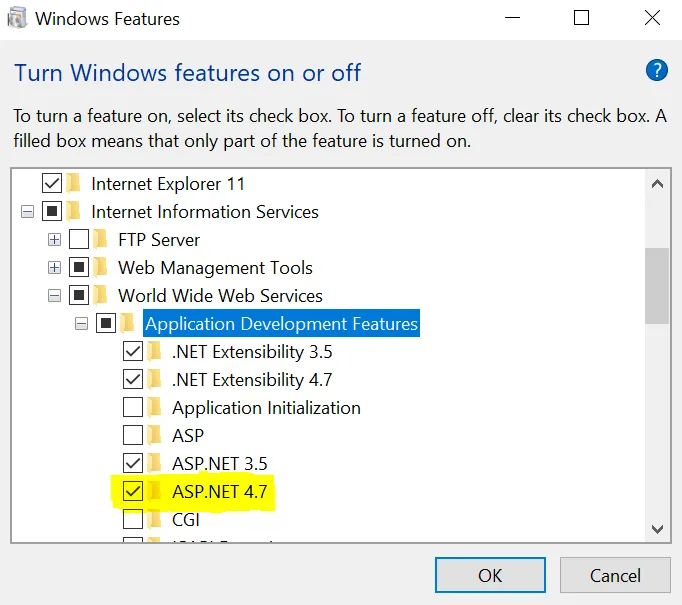Image resolution: width=682 pixels, height=605 pixels.
Task: Collapse the Internet Information Services node
Action: 27,212
